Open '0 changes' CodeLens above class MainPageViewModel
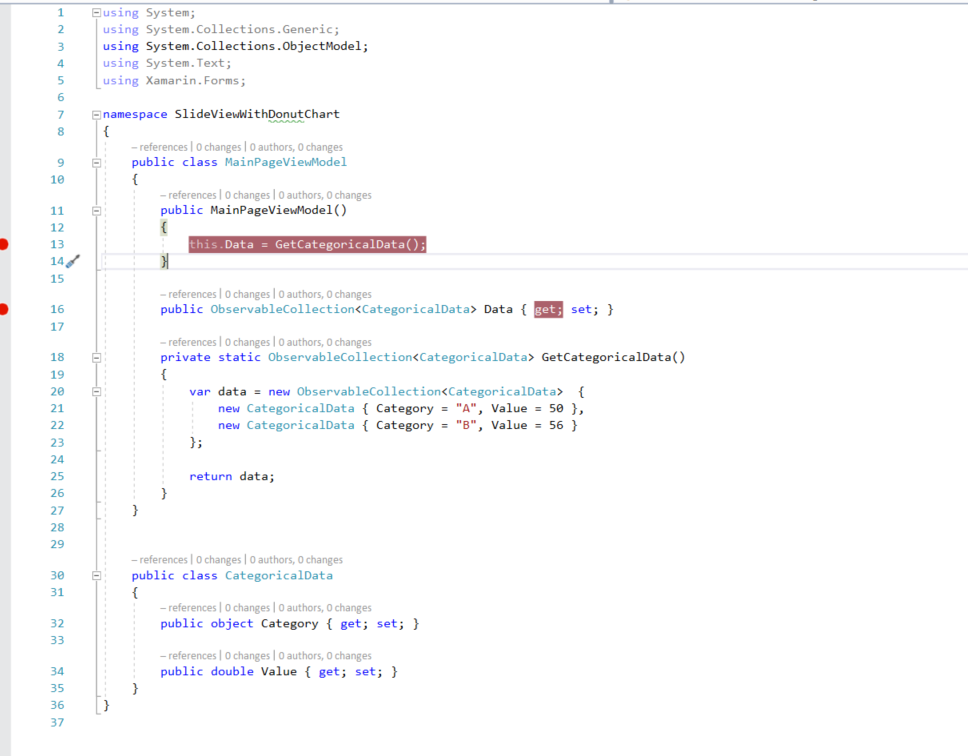Viewport: 968px width, 756px height. click(x=219, y=147)
